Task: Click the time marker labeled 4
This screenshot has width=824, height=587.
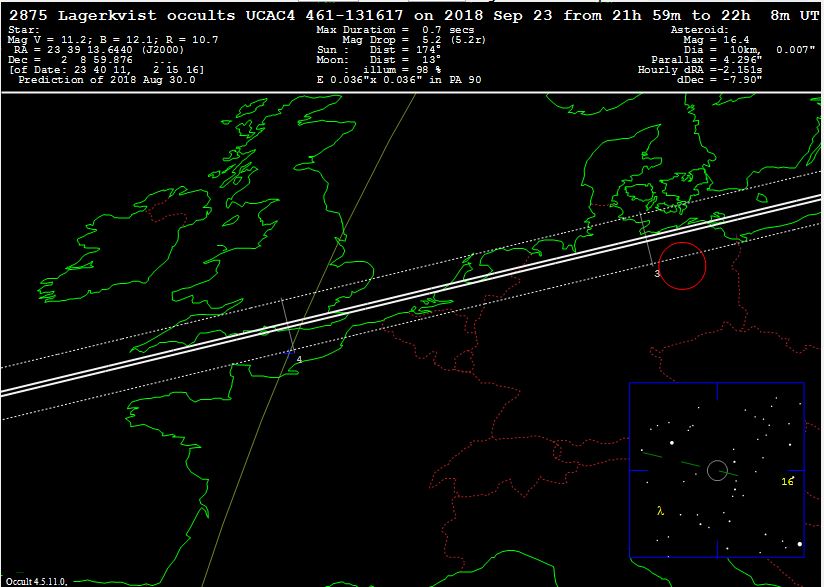Action: pos(299,359)
